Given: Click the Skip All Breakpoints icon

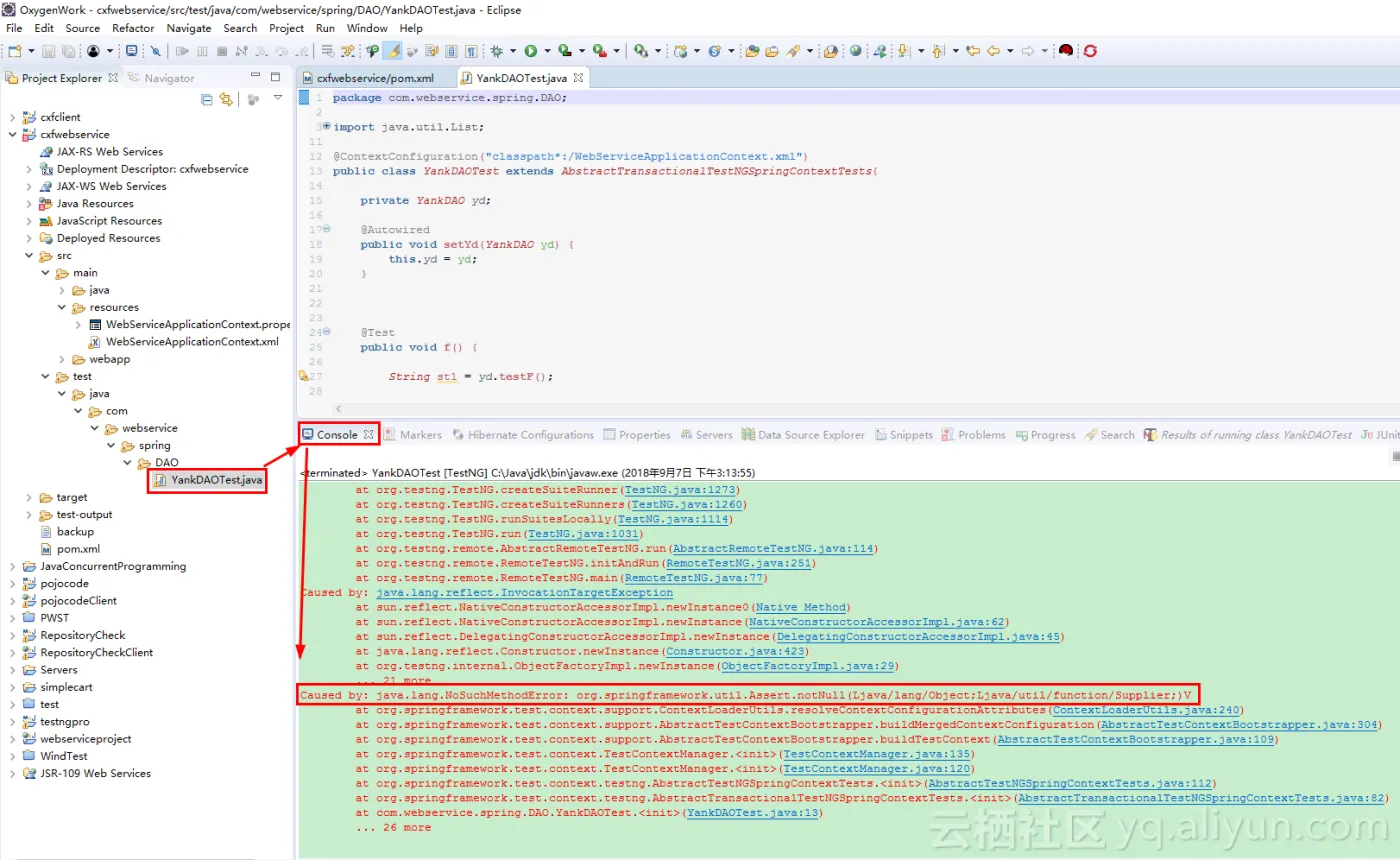Looking at the screenshot, I should 155,50.
